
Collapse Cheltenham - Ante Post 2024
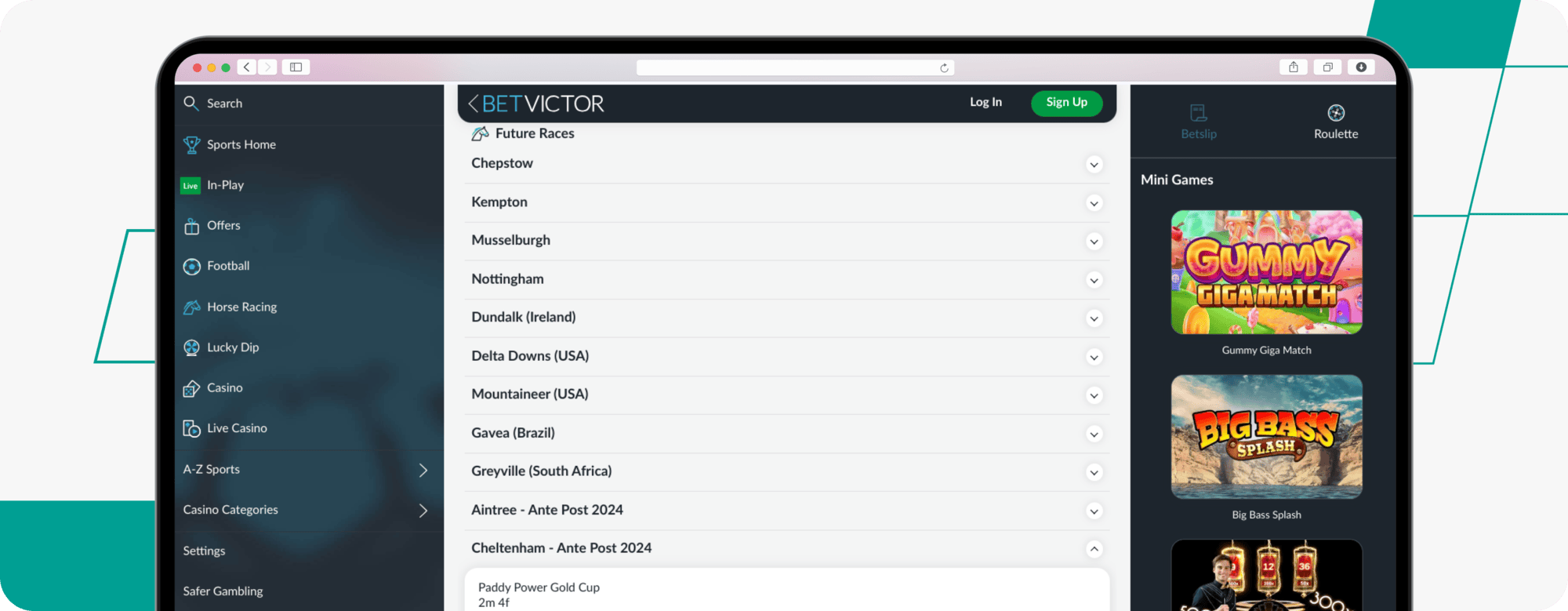coord(787,549)
